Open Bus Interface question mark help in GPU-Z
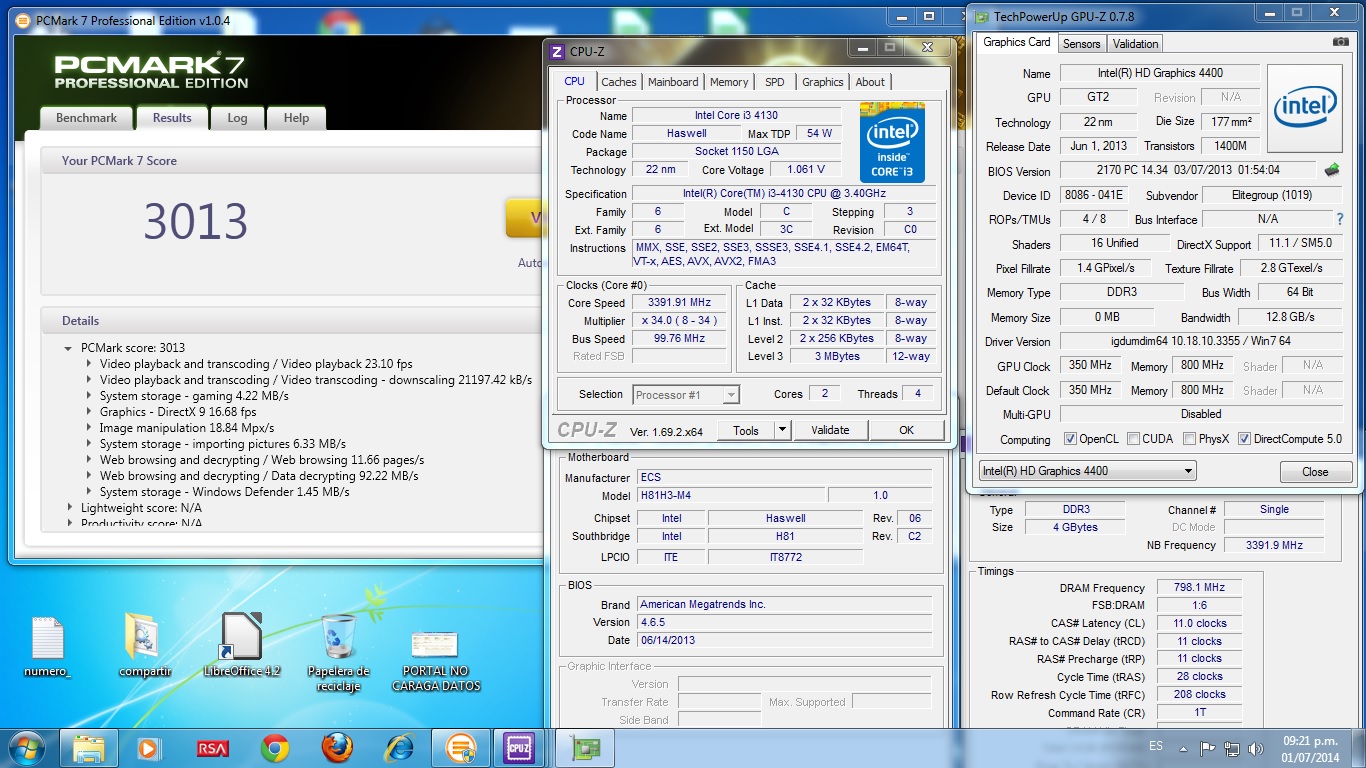 (1340, 219)
